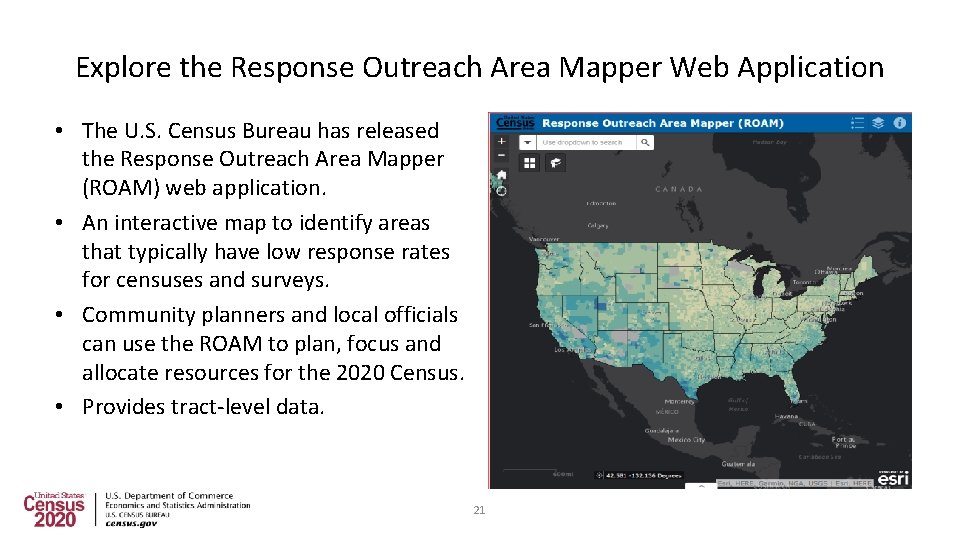
Task: Click the slide page number 21
Action: click(x=479, y=510)
